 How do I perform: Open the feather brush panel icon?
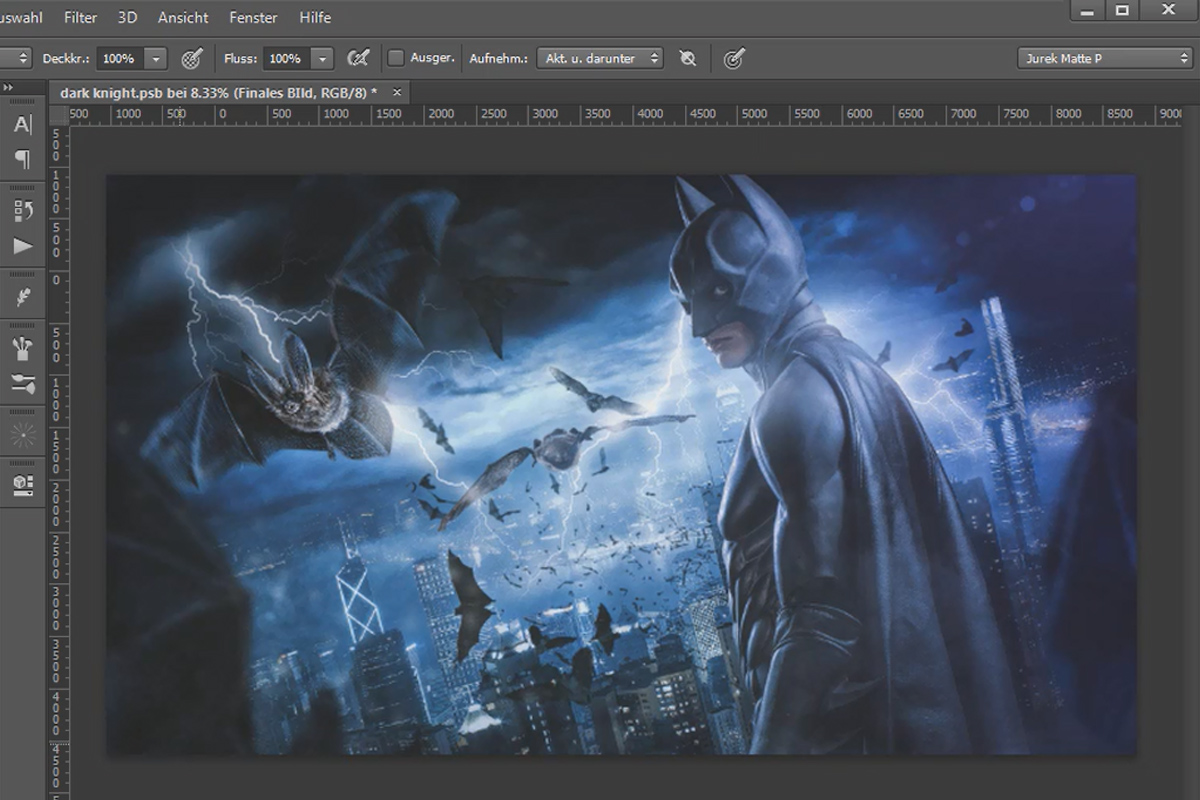click(x=23, y=297)
